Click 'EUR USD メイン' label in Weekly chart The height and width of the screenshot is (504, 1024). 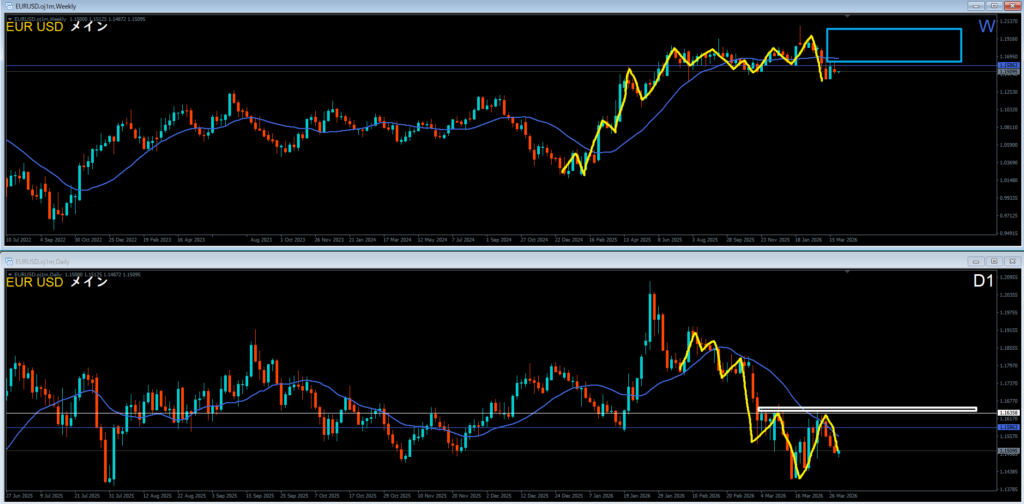[57, 27]
